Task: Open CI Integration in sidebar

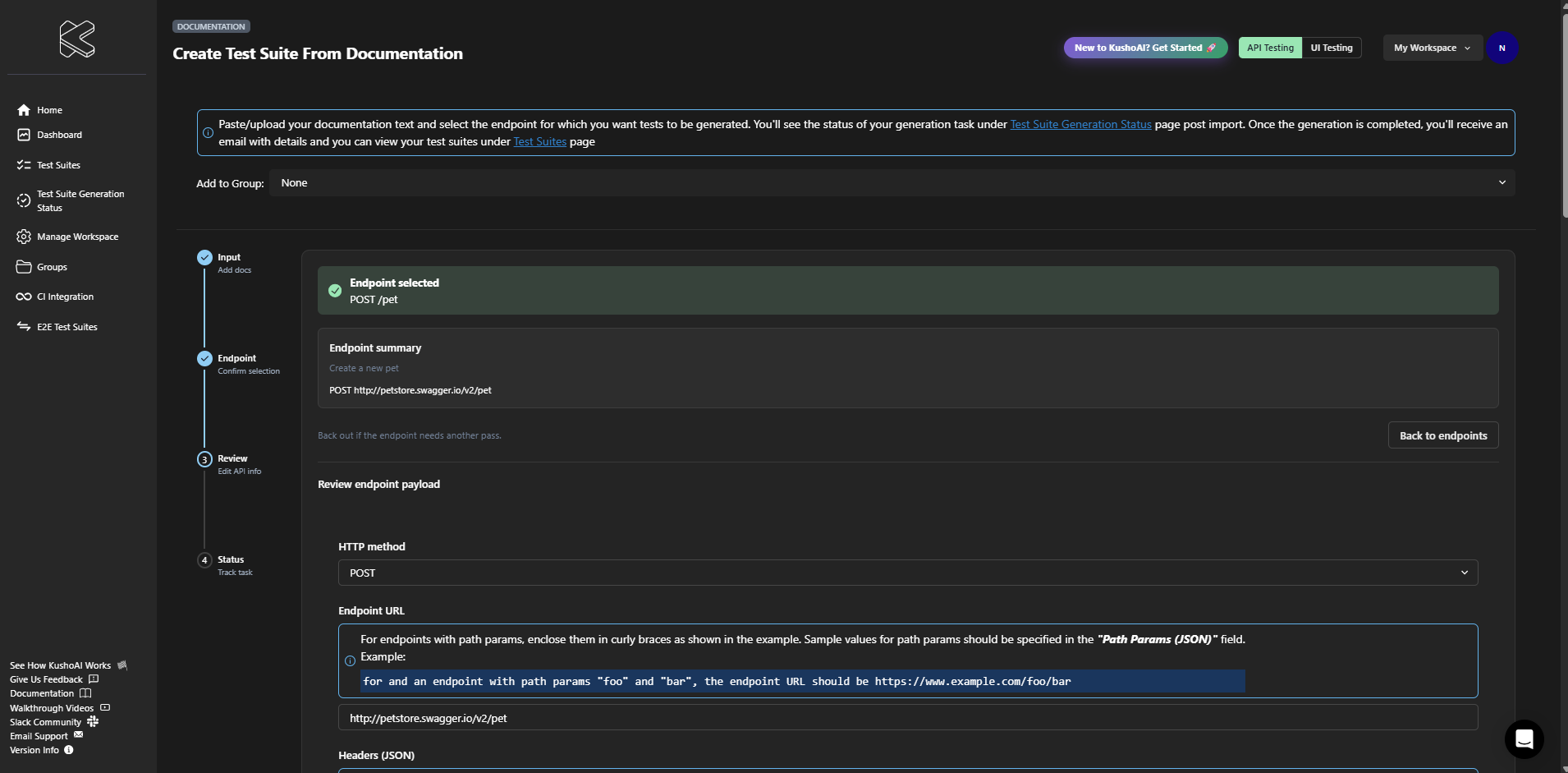Action: (65, 297)
